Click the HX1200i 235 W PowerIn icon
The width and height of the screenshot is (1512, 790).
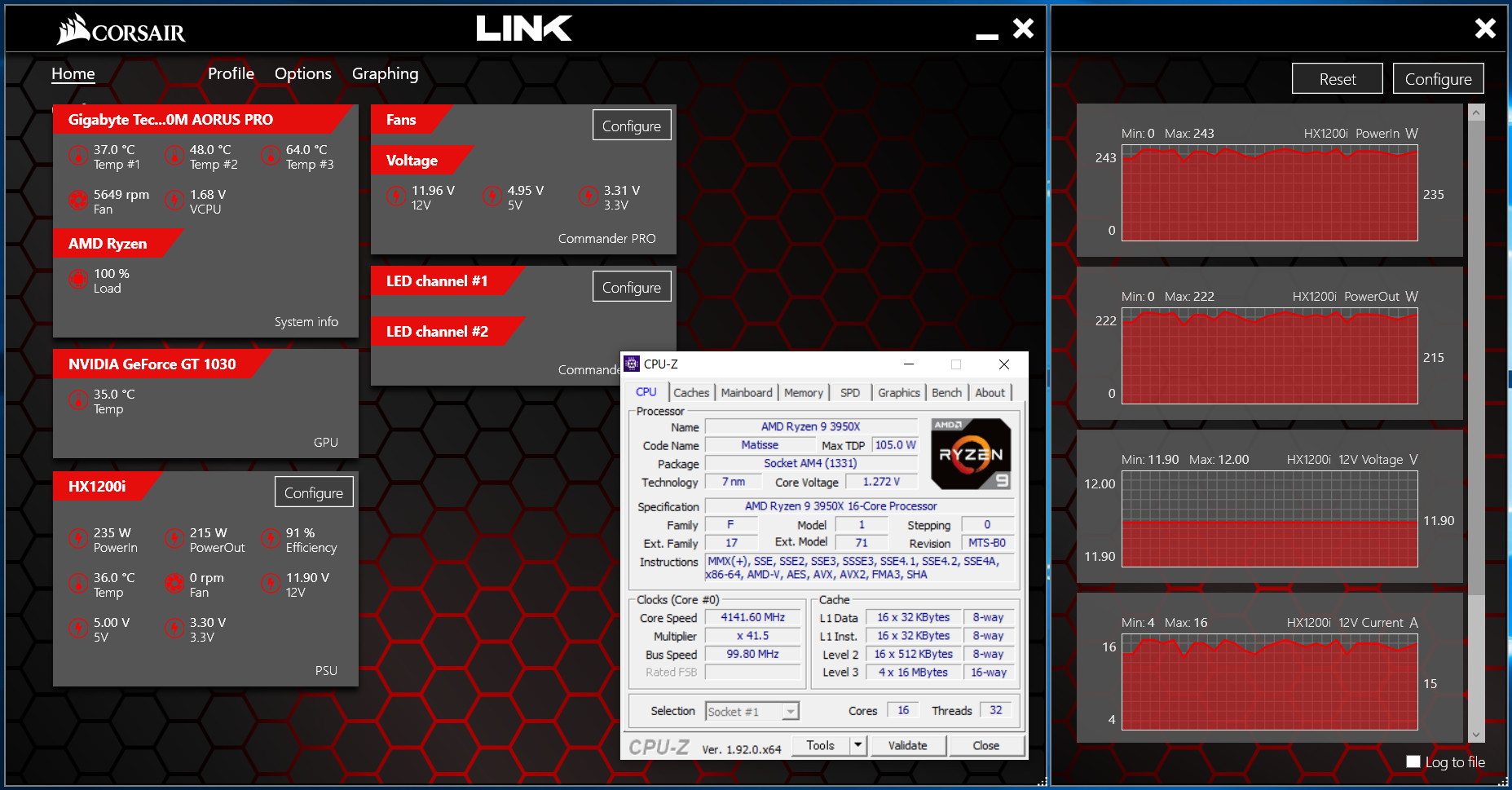(78, 538)
